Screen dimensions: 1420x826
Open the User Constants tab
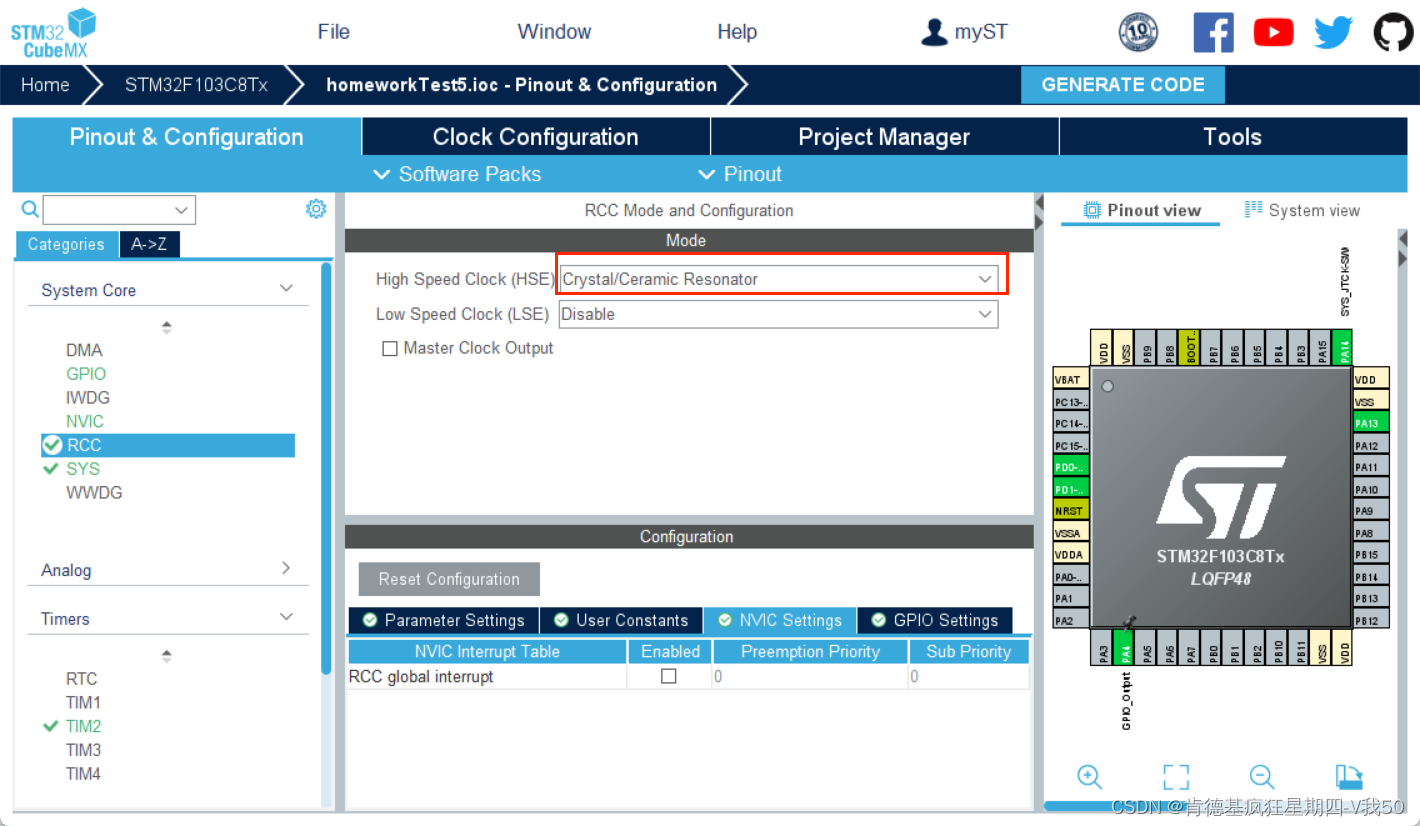[621, 620]
